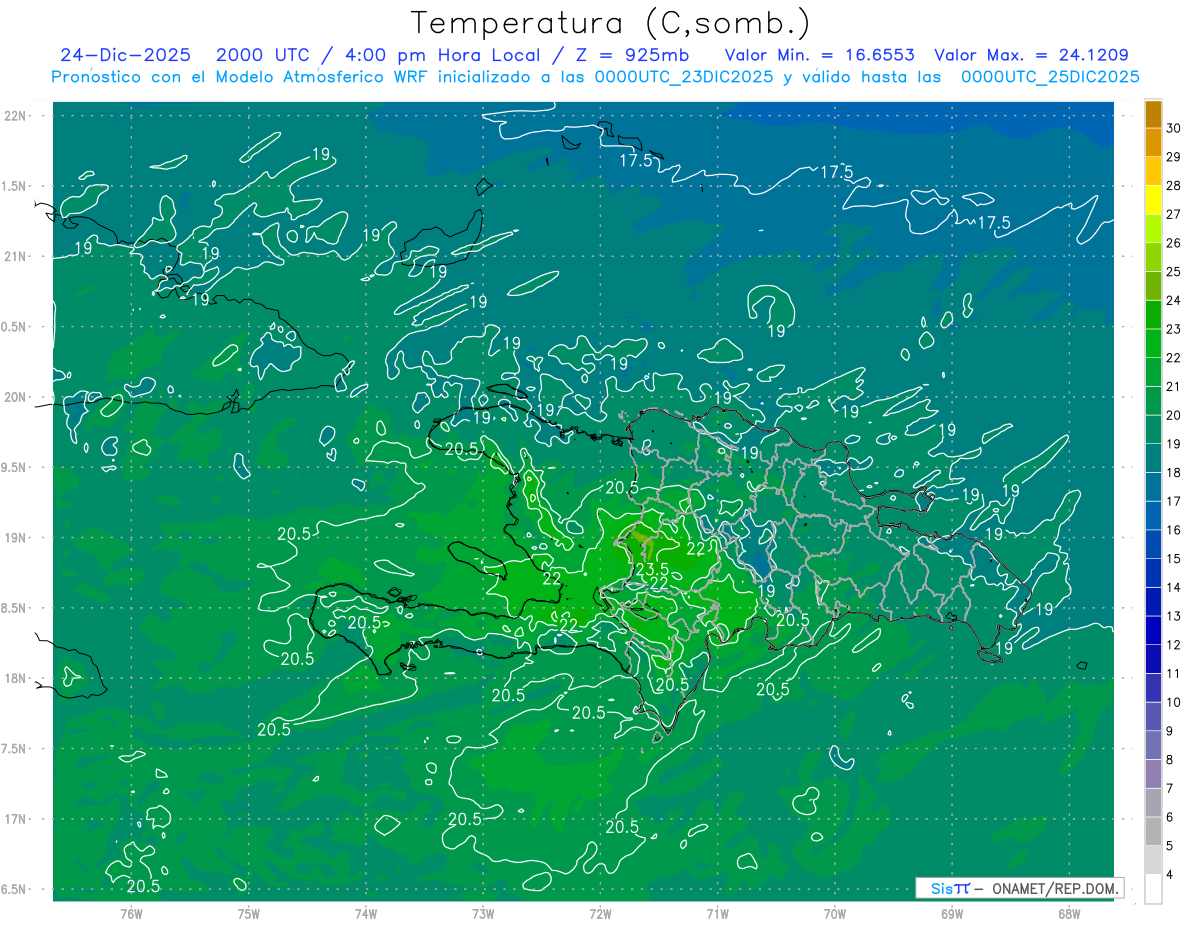Click the Valor Min. = 16.6553 readout
The image size is (1200, 927).
(x=819, y=55)
